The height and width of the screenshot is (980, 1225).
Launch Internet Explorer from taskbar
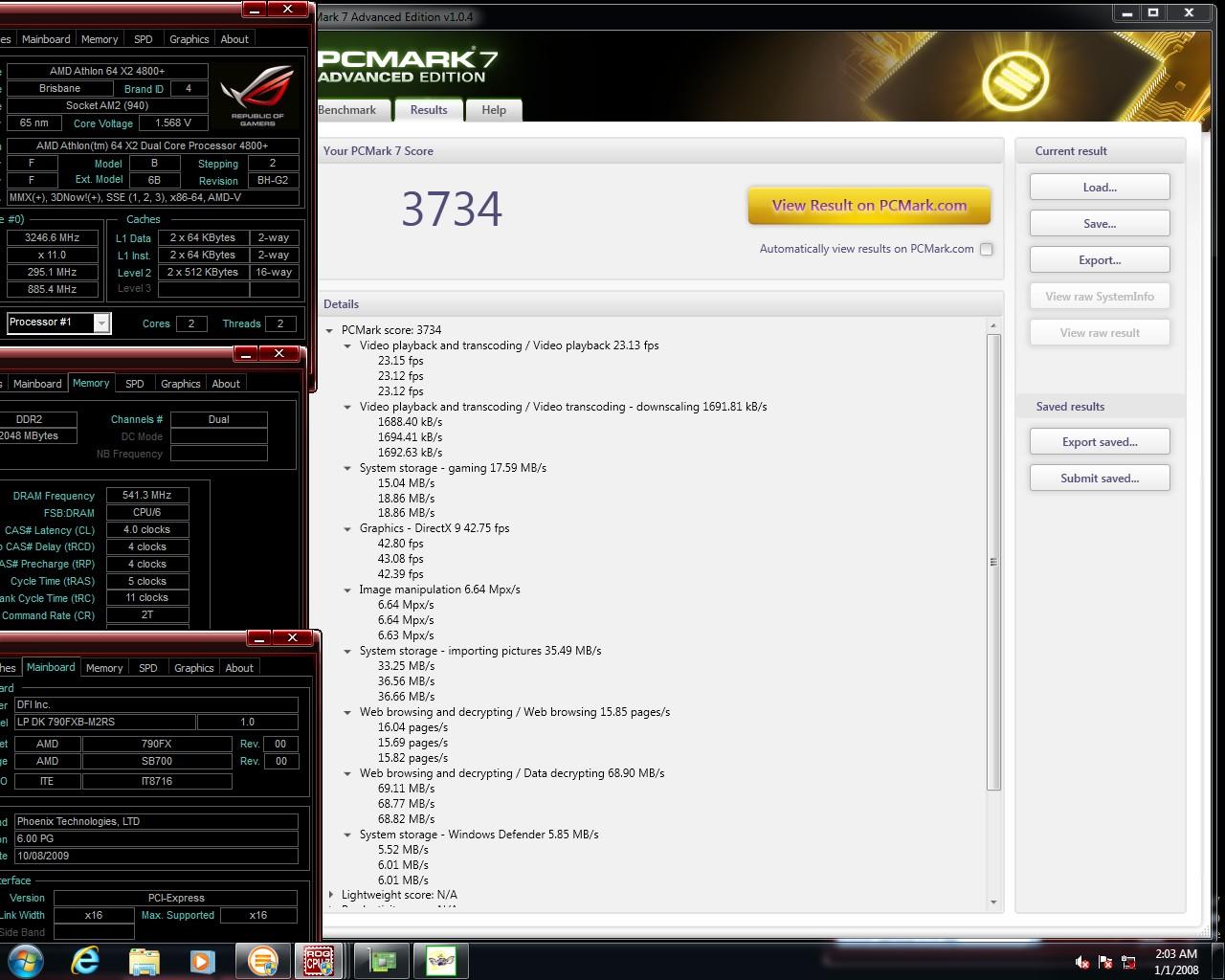tap(85, 960)
